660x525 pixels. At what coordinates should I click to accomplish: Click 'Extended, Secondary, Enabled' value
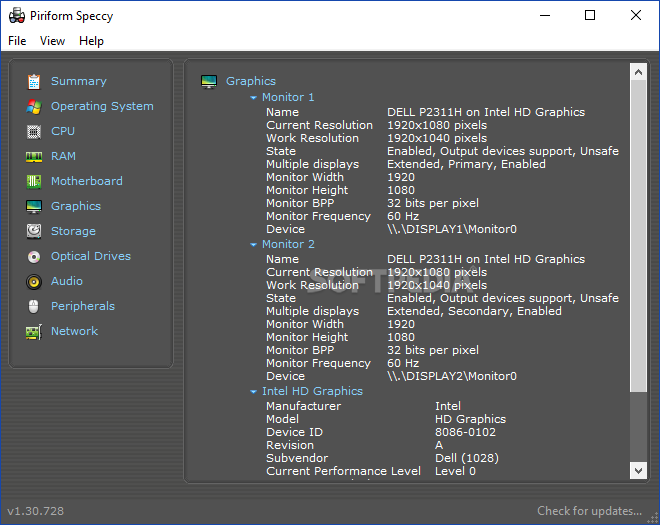point(474,311)
